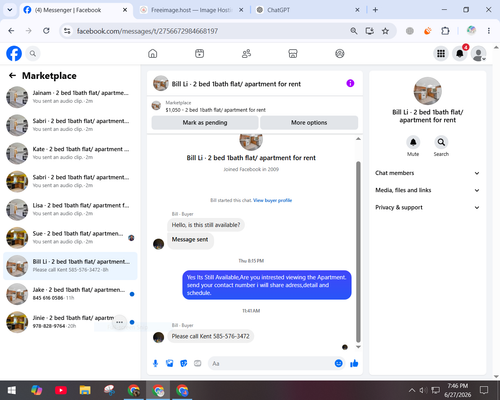This screenshot has height=400, width=500.
Task: Switch to Freeimage.host tab
Action: [191, 10]
